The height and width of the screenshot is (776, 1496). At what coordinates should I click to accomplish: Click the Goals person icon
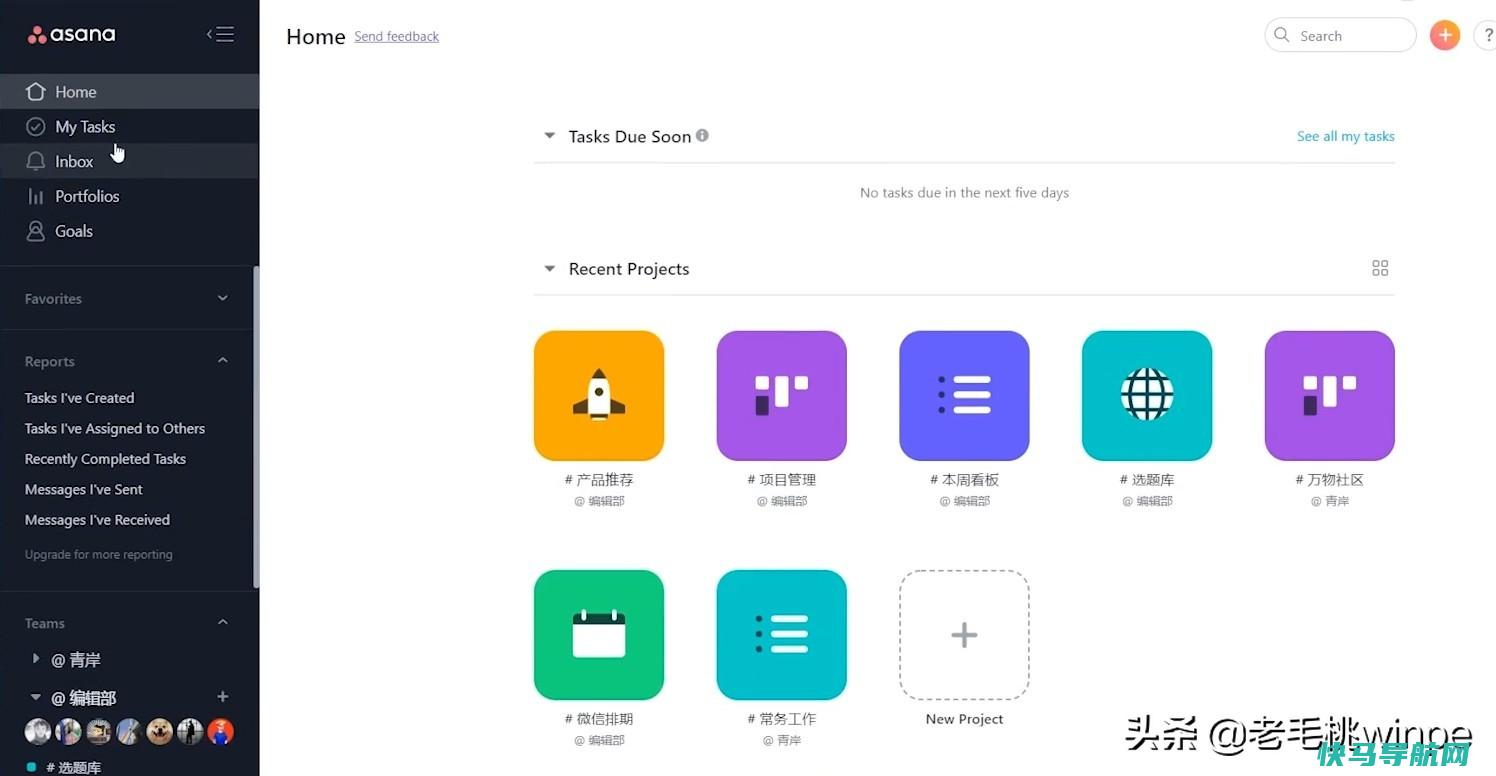click(36, 231)
